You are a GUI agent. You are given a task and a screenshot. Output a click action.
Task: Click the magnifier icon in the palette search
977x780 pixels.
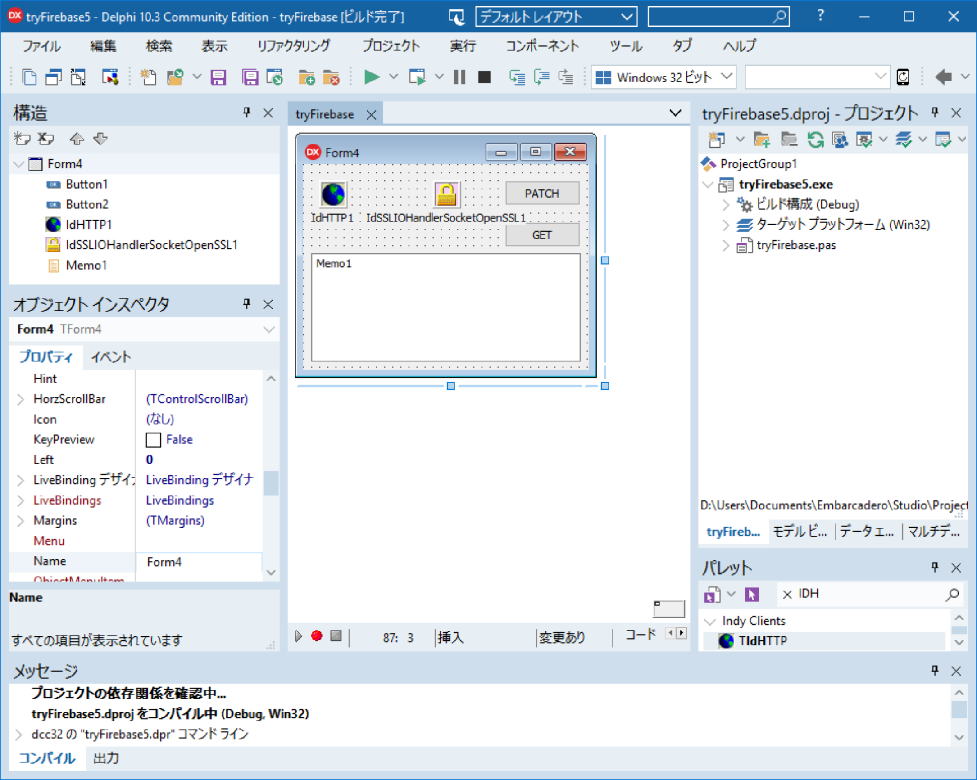coord(952,594)
